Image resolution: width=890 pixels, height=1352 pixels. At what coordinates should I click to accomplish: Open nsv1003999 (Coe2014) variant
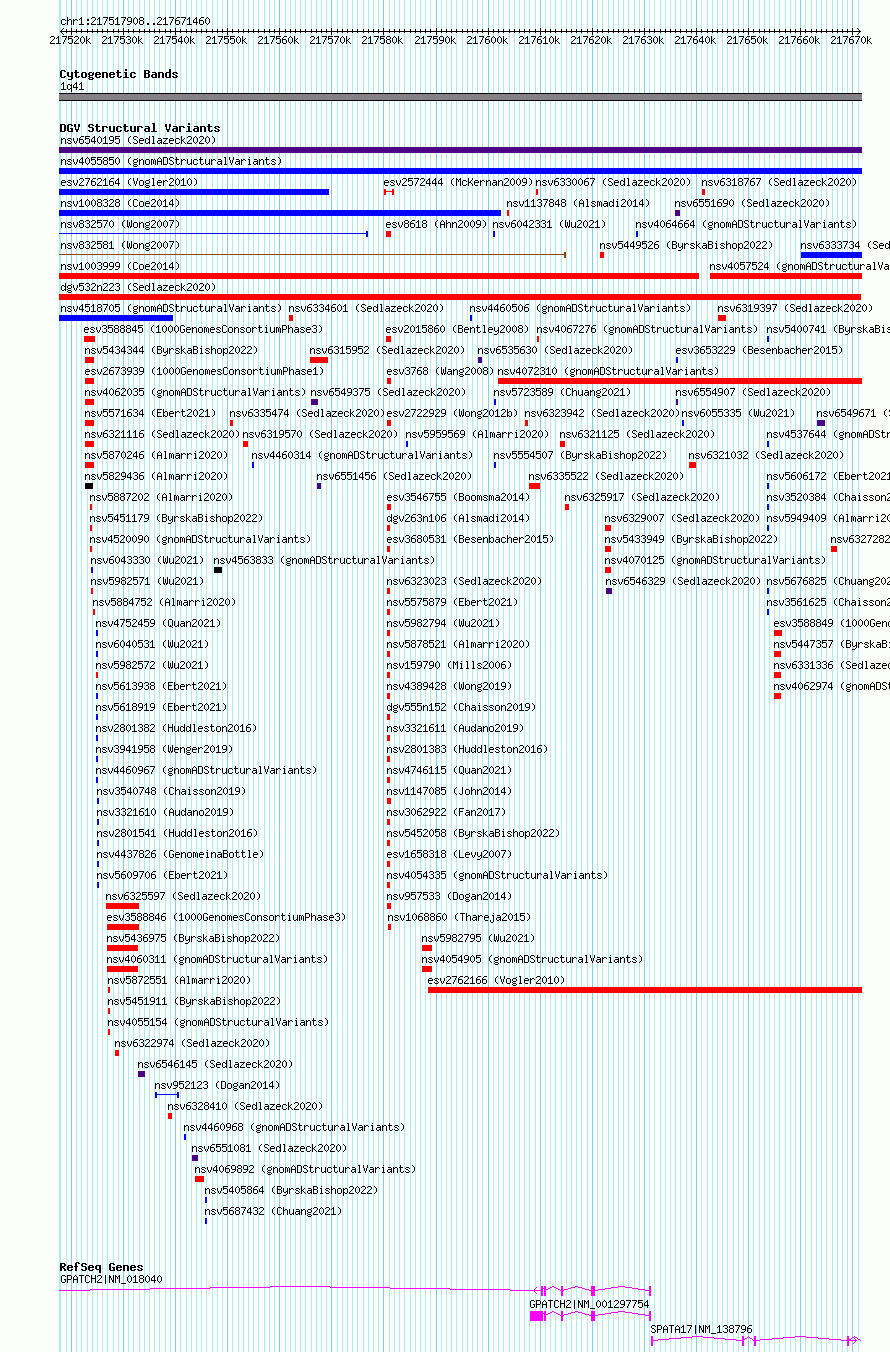coord(120,266)
